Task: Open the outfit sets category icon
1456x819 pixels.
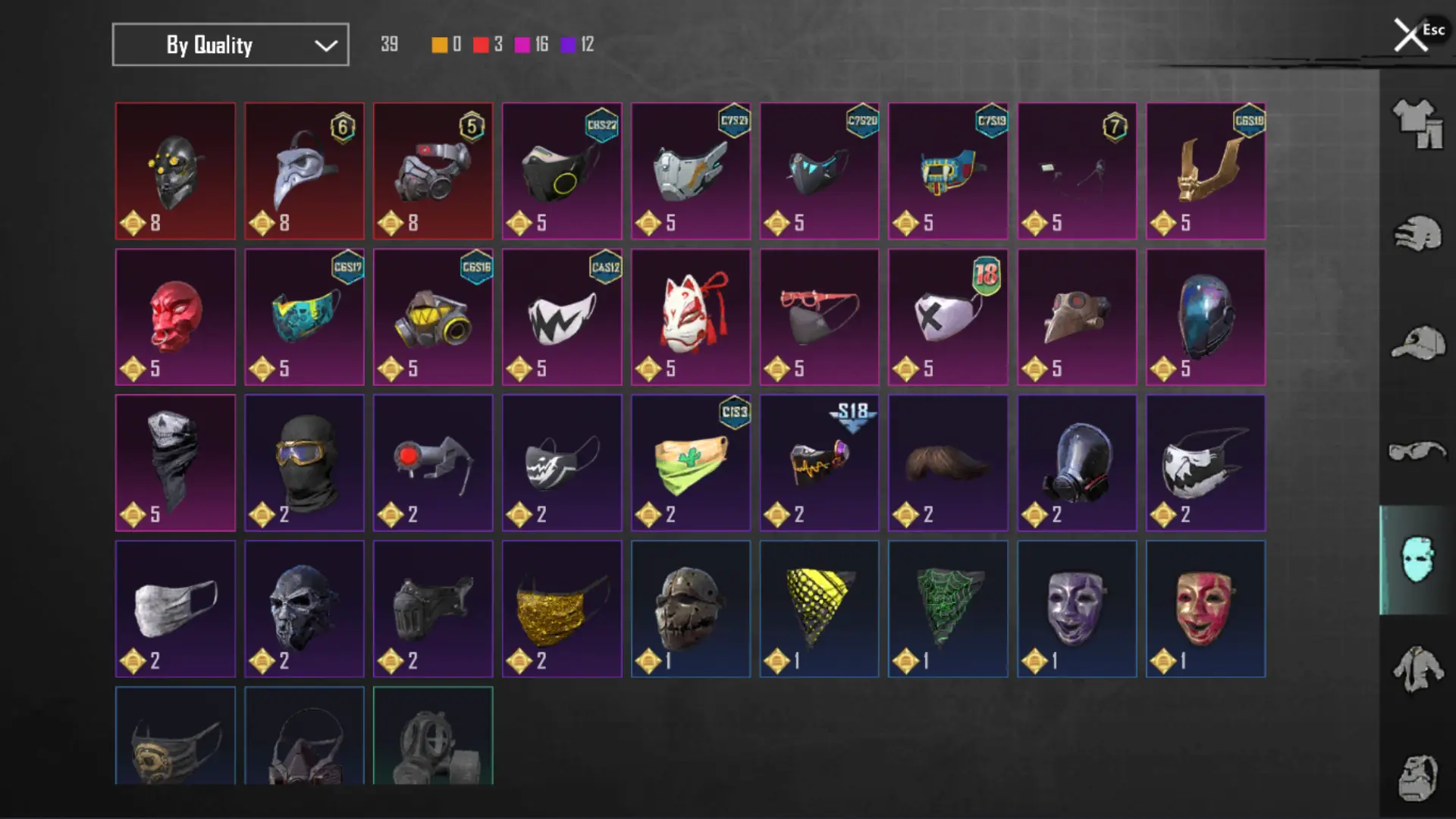Action: click(x=1417, y=124)
